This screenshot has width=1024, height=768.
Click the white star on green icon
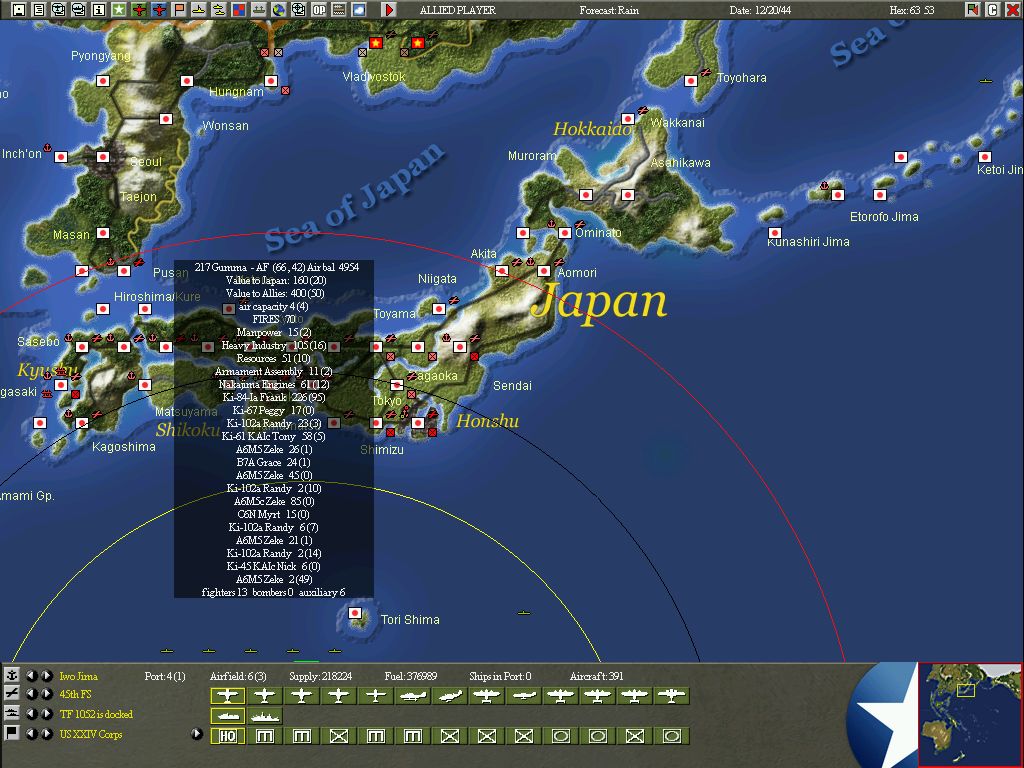tap(119, 10)
